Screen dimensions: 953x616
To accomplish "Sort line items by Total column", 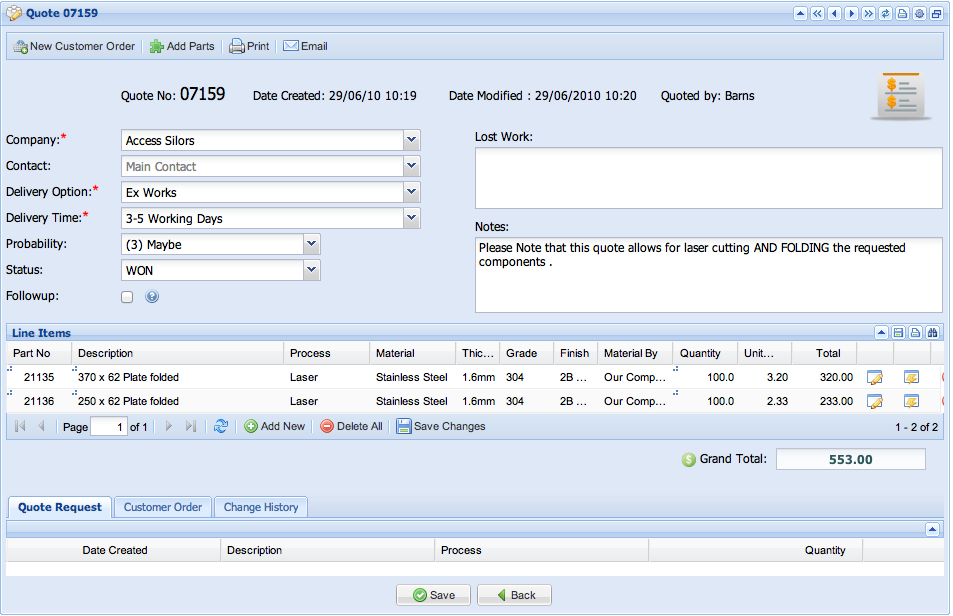I will (x=824, y=353).
